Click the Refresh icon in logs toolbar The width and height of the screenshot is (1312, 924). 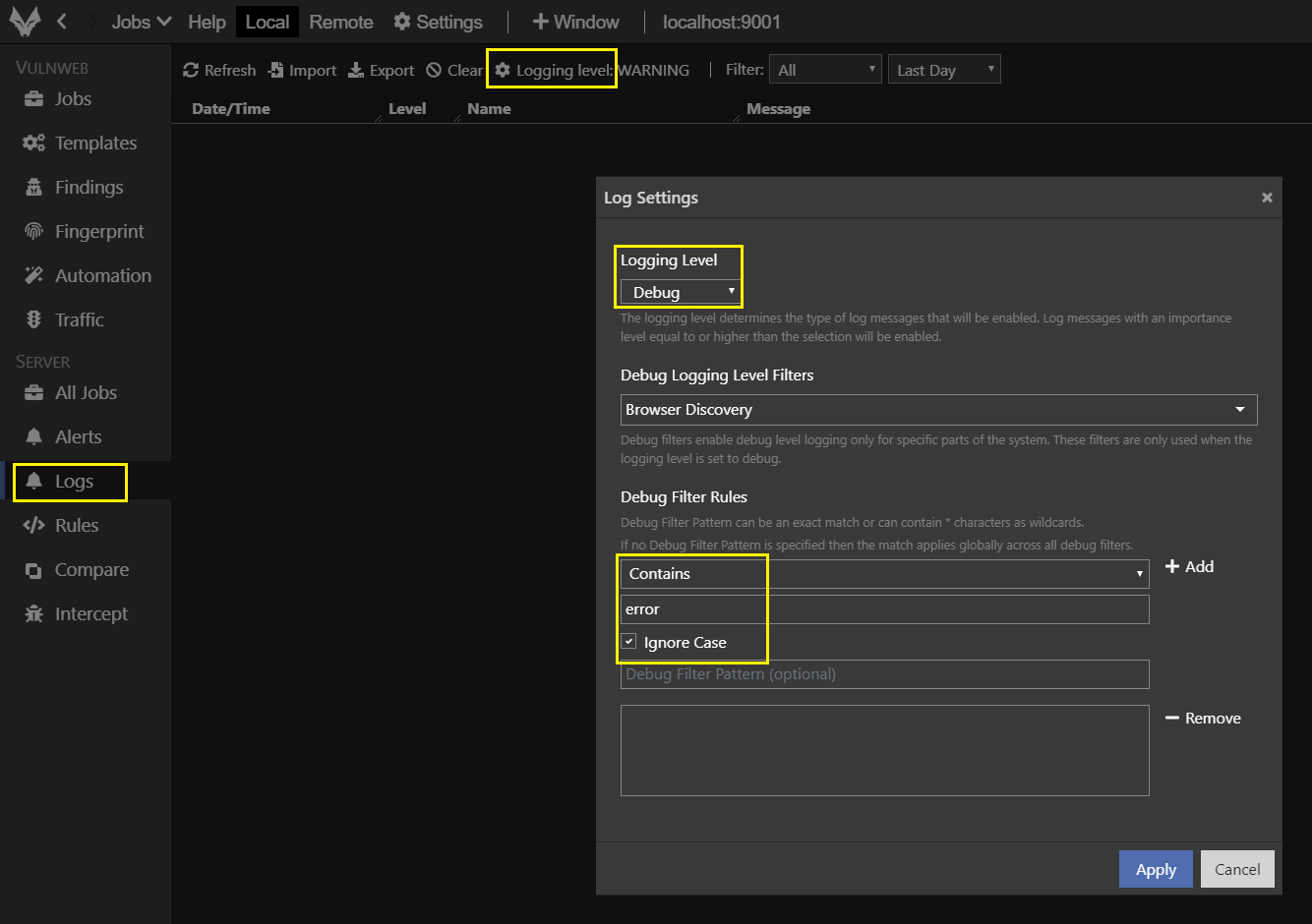pos(191,70)
